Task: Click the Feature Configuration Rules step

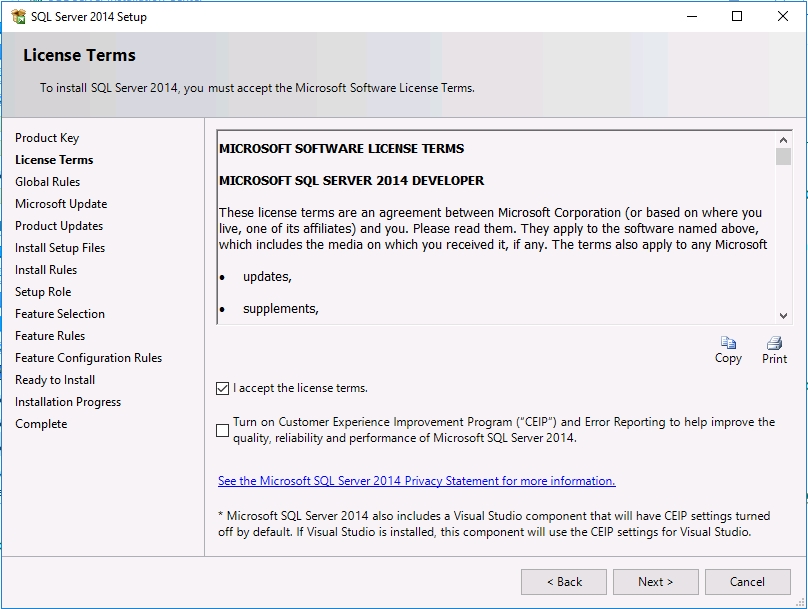Action: click(88, 358)
